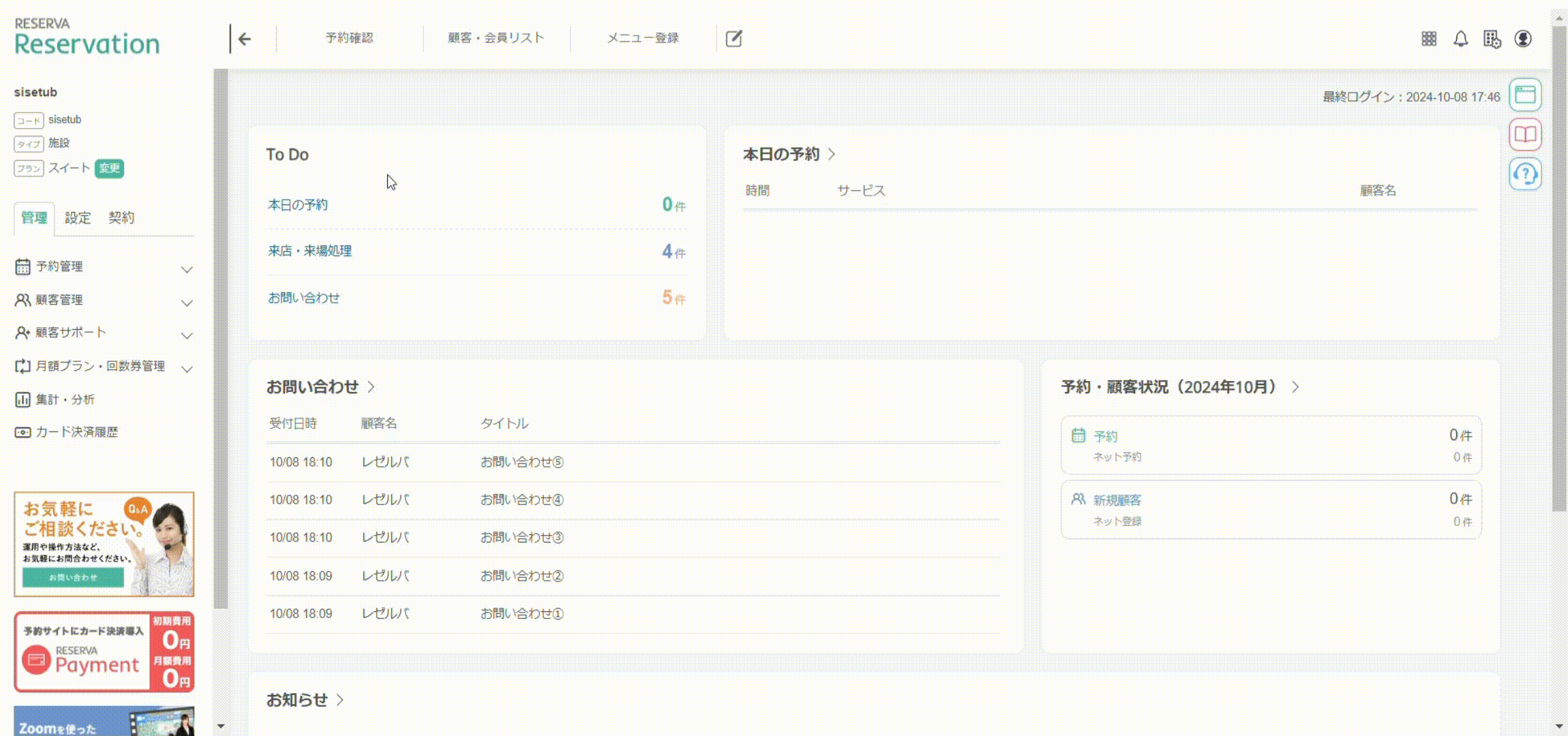
Task: Click the sidebar vertical scrollbar
Action: pos(220,339)
